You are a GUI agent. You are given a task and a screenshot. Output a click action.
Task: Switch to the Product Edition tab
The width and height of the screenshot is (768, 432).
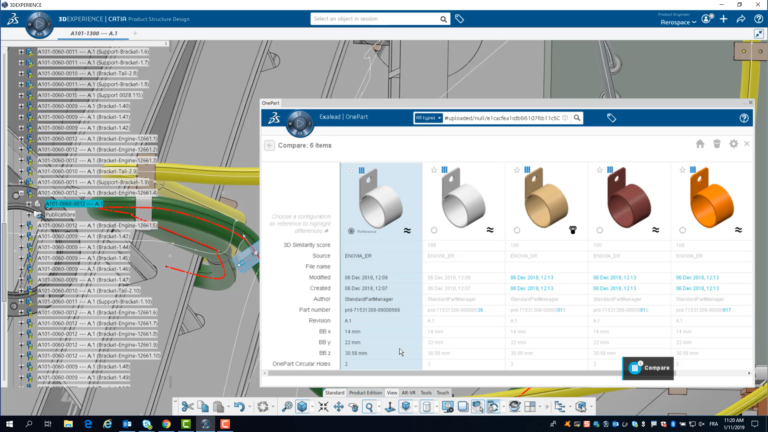(x=365, y=393)
